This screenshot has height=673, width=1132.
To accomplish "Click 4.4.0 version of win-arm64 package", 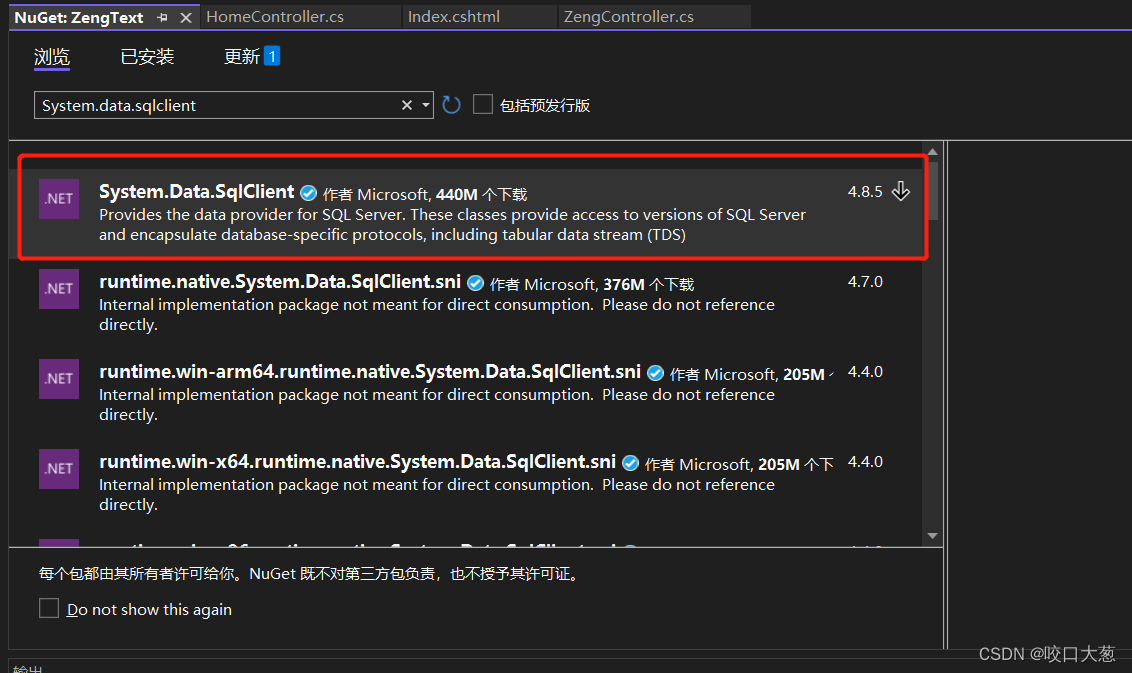I will tap(865, 372).
